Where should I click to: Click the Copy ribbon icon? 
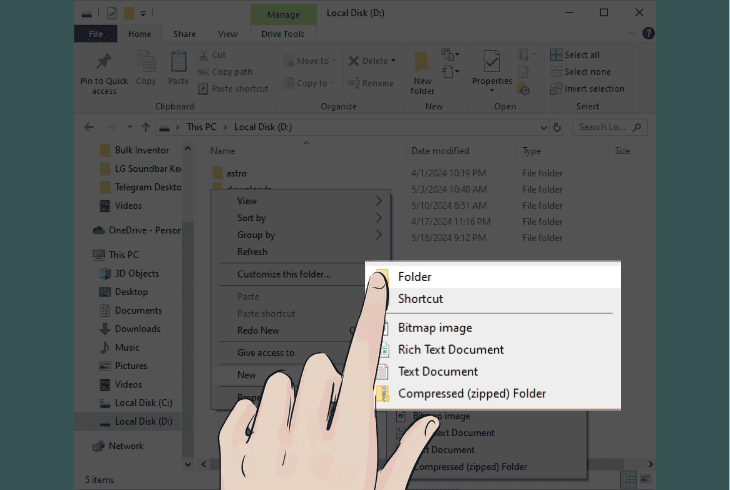pyautogui.click(x=146, y=62)
